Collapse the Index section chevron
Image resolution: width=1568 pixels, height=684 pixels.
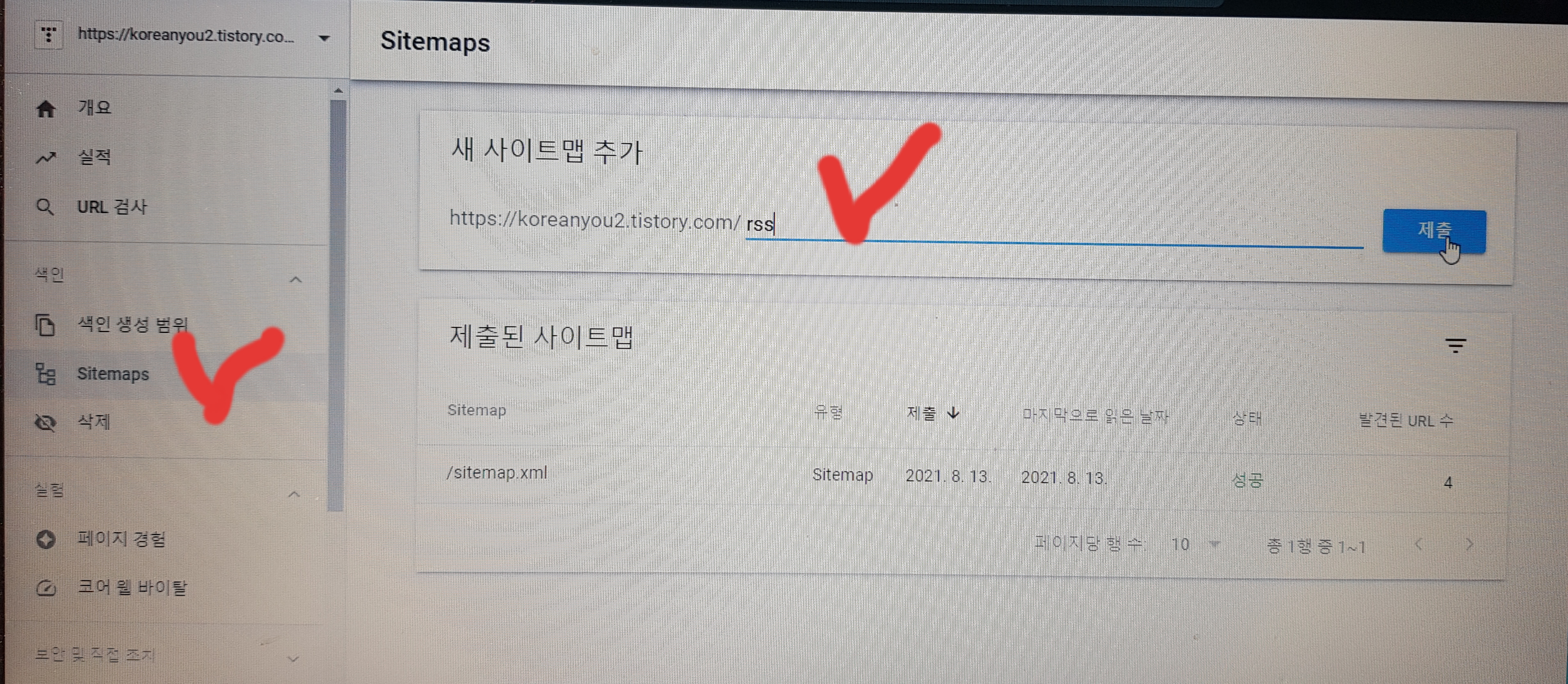pos(296,280)
